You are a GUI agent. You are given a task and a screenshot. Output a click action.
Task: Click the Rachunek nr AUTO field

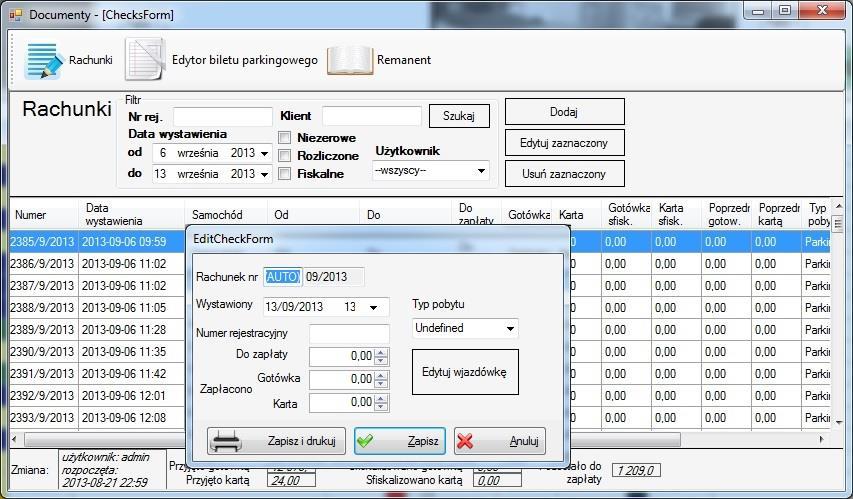tap(282, 276)
